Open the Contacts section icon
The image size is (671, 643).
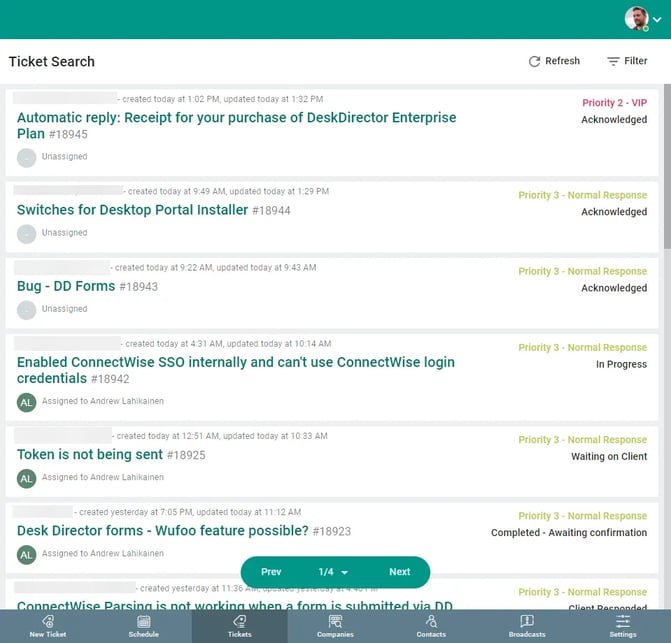coord(431,621)
